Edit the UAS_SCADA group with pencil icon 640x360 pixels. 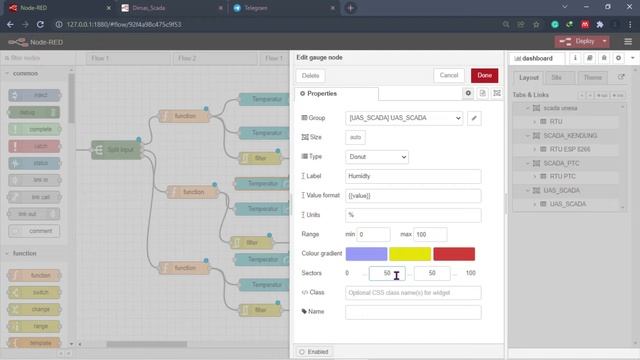474,118
